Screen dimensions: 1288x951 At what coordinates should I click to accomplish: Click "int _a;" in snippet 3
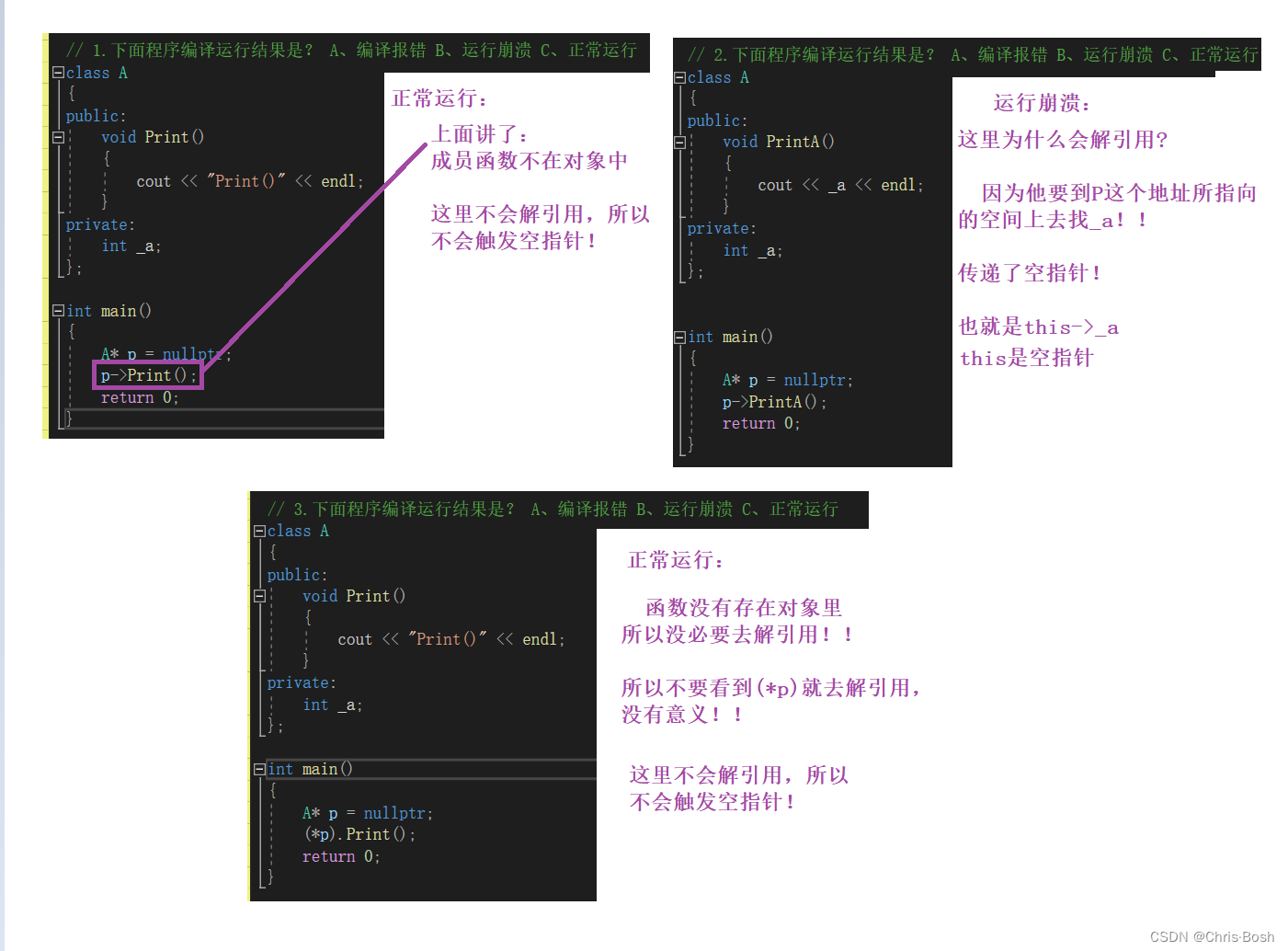[333, 705]
